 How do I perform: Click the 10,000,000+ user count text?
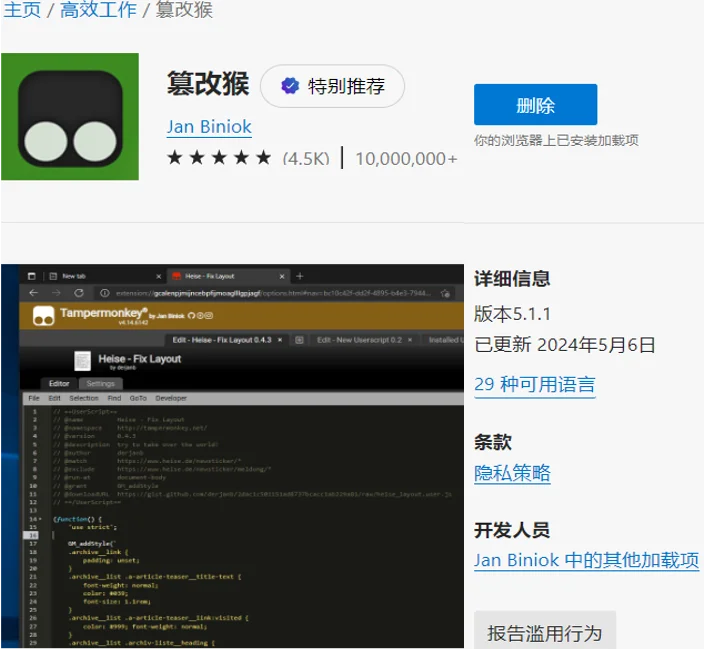click(x=406, y=159)
